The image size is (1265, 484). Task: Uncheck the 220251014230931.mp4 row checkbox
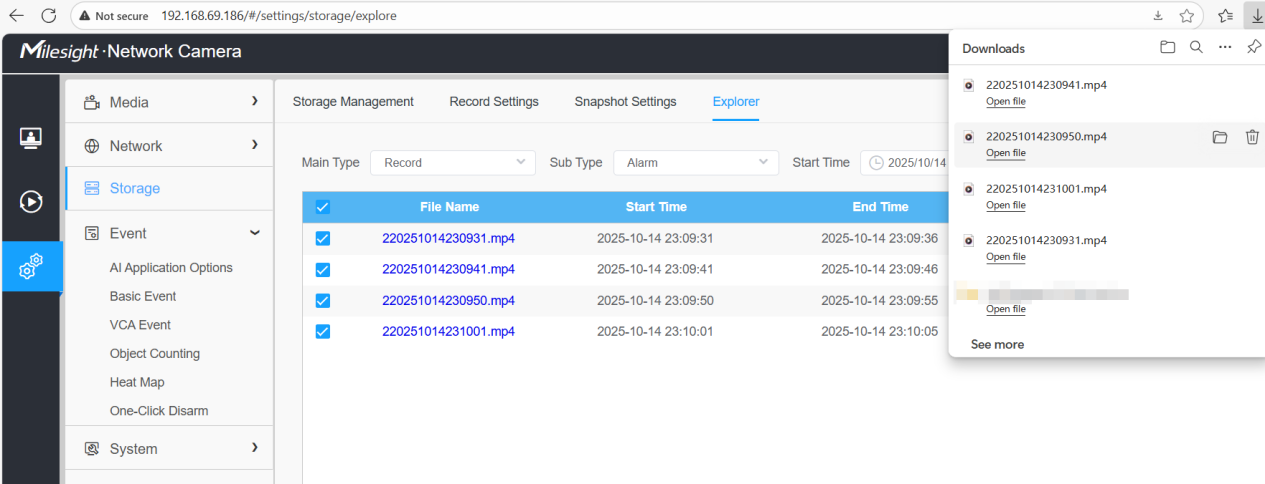322,238
